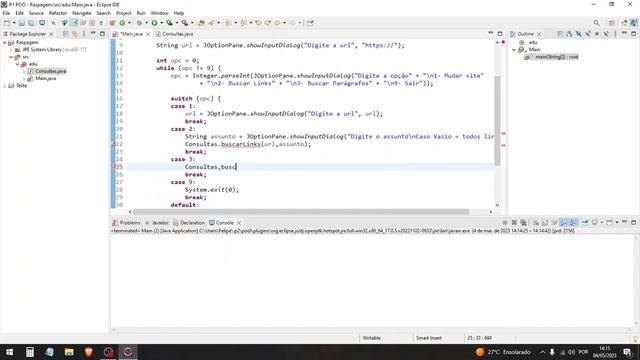Click the New Java Class icon
The height and width of the screenshot is (360, 640).
click(122, 23)
